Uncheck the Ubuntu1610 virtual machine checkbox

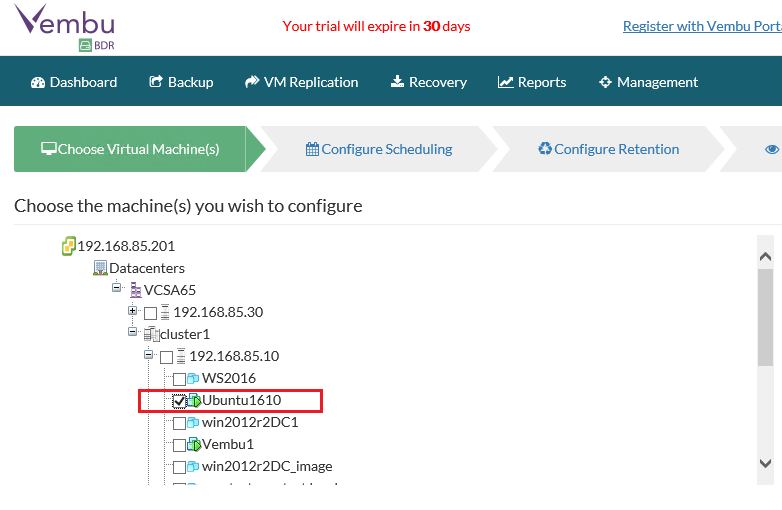pyautogui.click(x=179, y=401)
